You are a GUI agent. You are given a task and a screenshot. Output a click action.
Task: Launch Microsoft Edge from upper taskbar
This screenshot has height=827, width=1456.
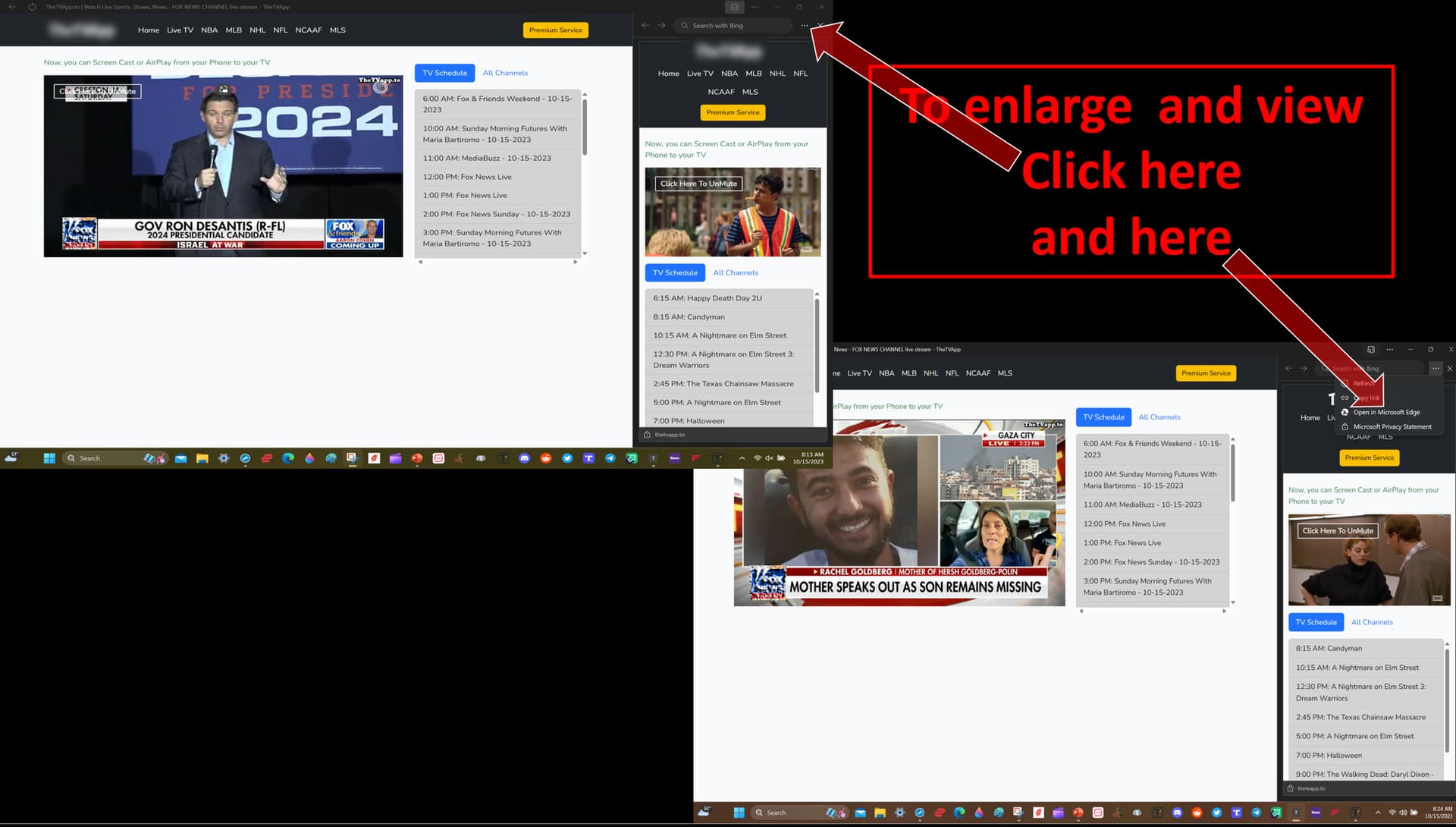288,458
